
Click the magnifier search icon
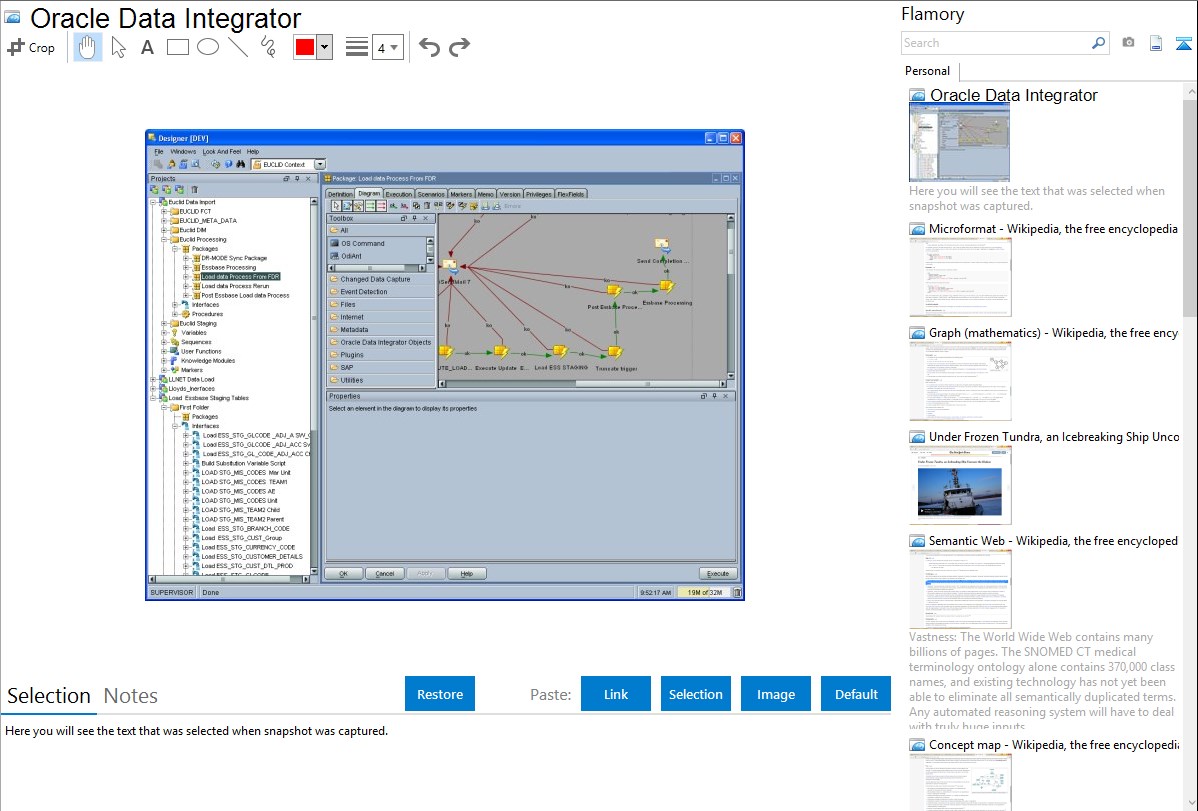point(1099,43)
